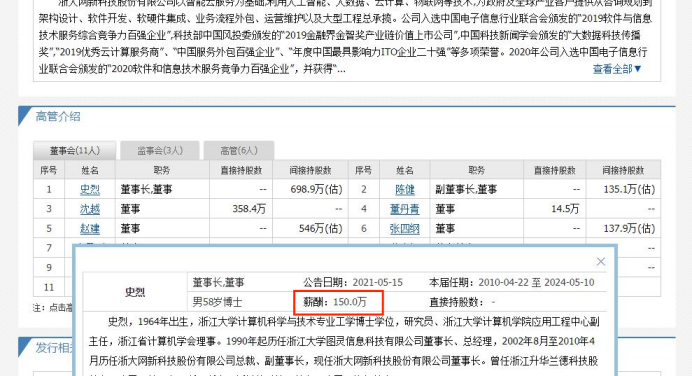Click the 本届任期 term dates text
Viewport: 692px width, 376px height.
pyautogui.click(x=512, y=282)
